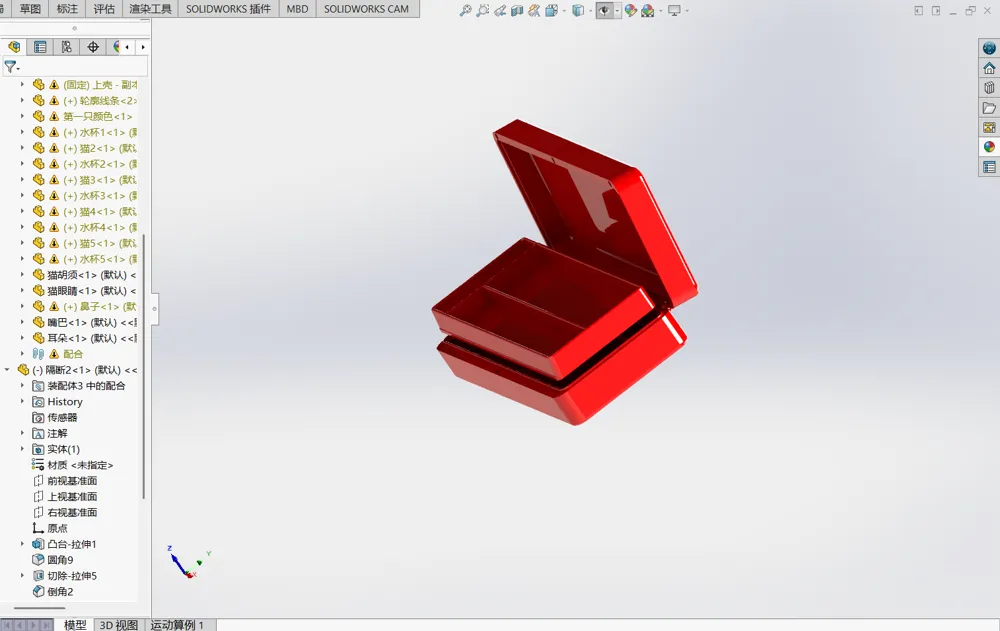Screen dimensions: 1000x631
Task: Open the SOLIDWORKS Resources task pane icon
Action: point(989,48)
